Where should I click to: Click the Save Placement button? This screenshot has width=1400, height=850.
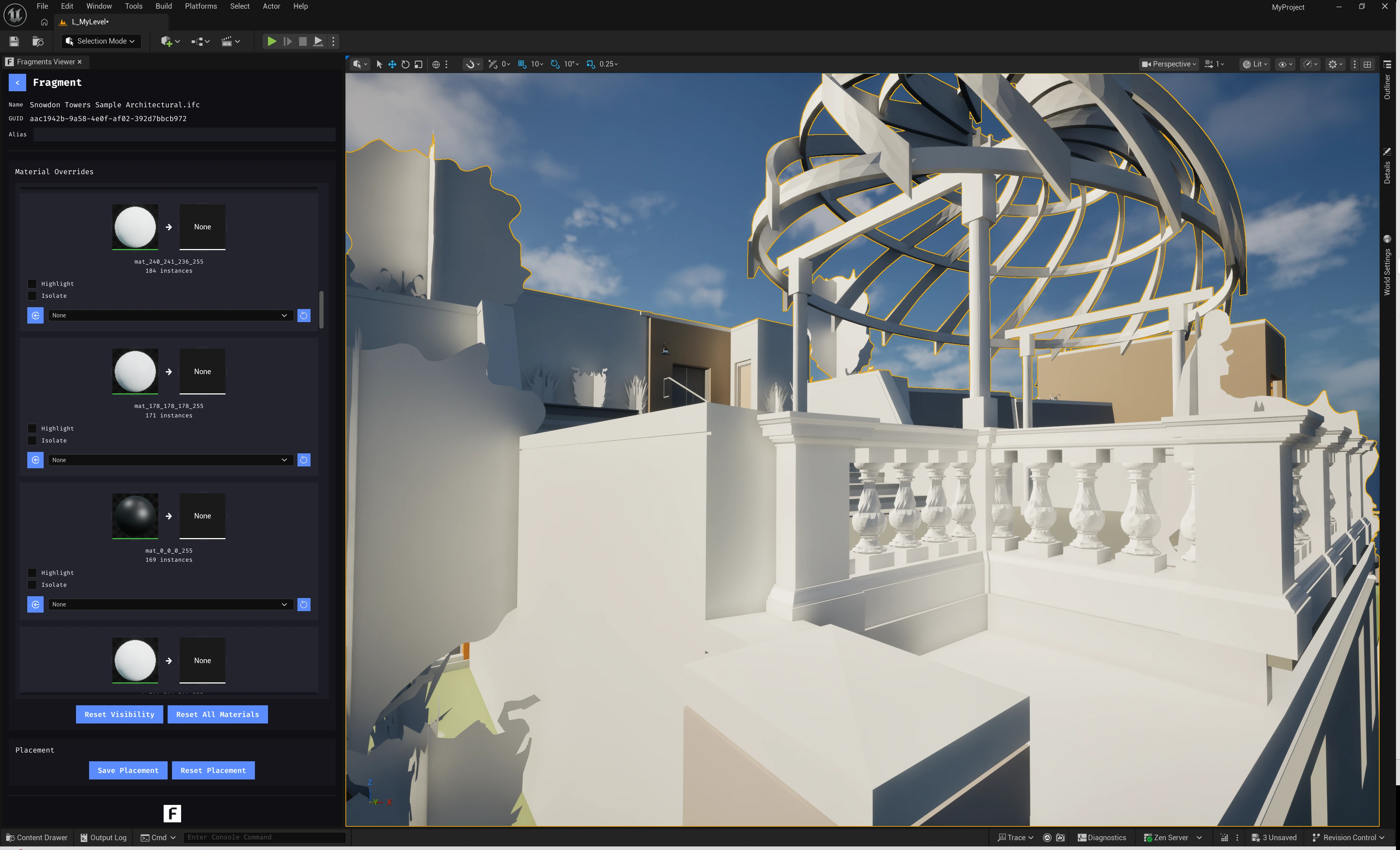[x=128, y=770]
